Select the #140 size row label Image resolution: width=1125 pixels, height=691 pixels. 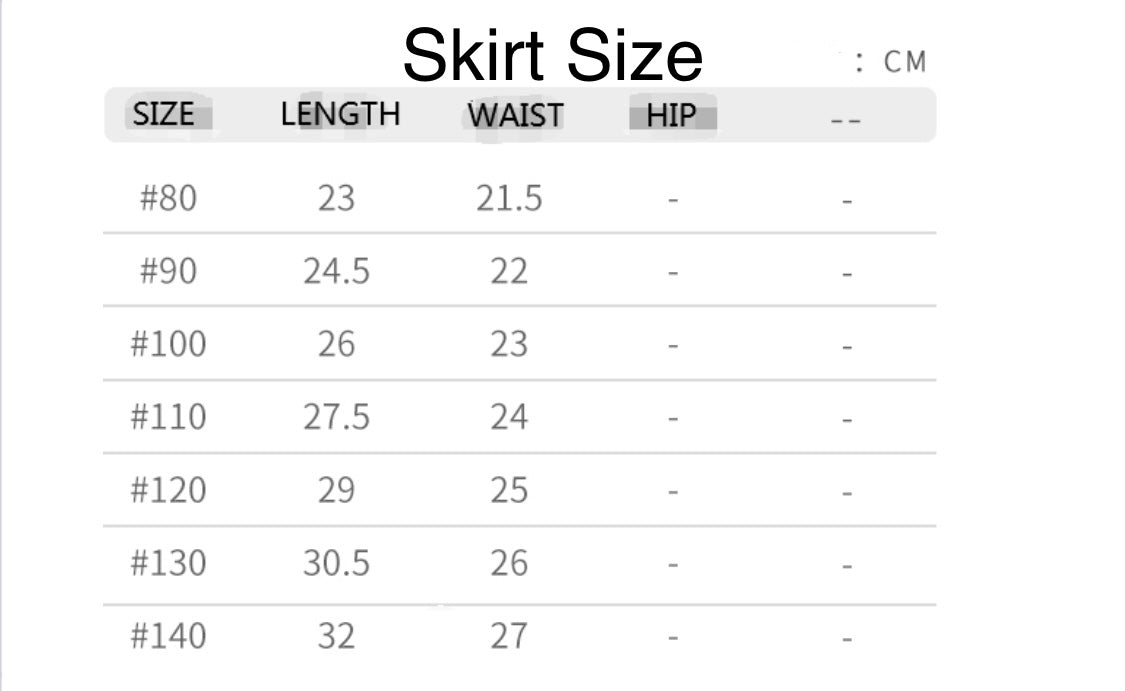(x=168, y=636)
